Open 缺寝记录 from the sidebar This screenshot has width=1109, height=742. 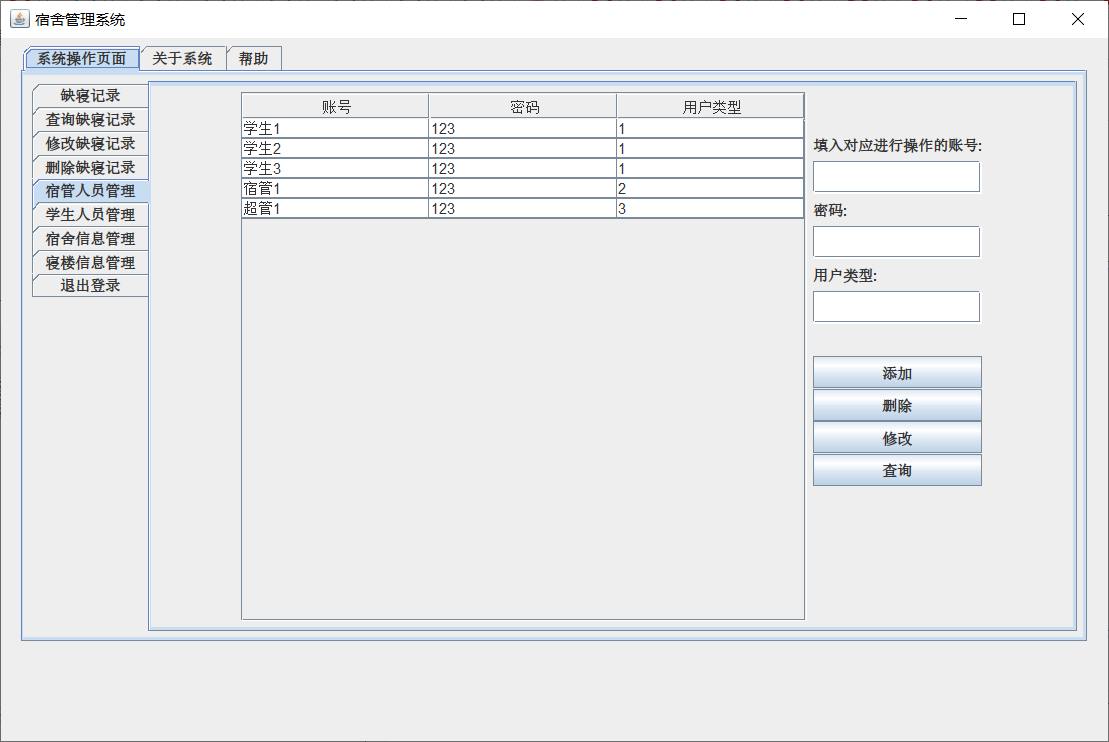89,95
